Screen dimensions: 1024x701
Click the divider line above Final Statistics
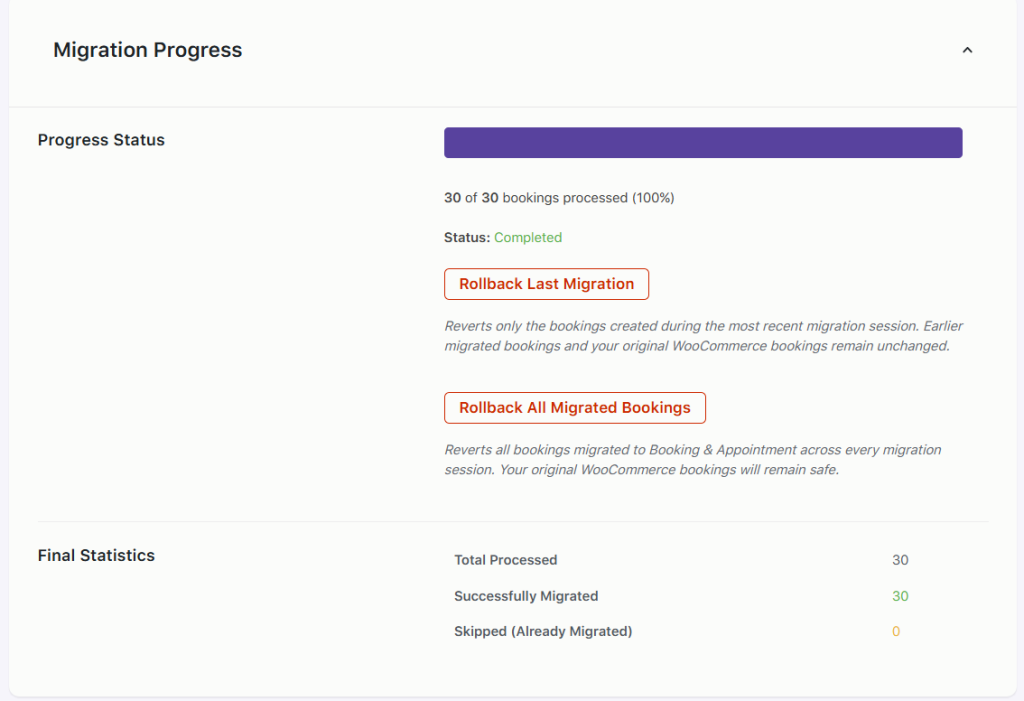(x=512, y=521)
